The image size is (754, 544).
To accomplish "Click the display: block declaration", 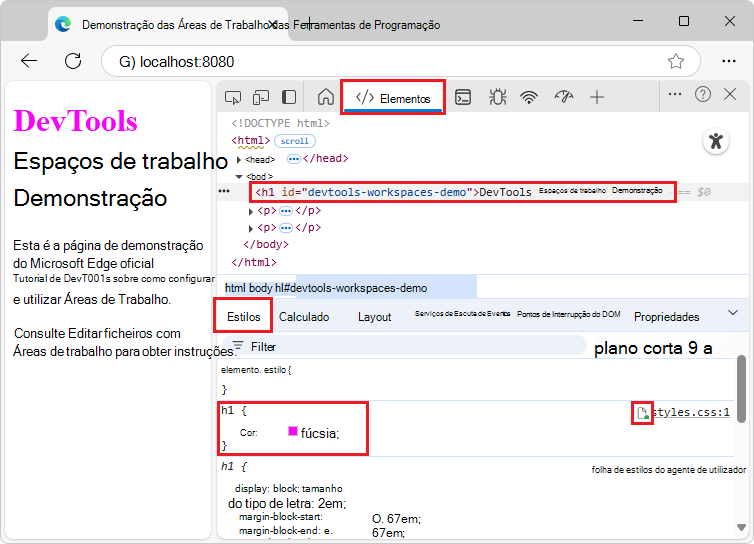I will (267, 489).
